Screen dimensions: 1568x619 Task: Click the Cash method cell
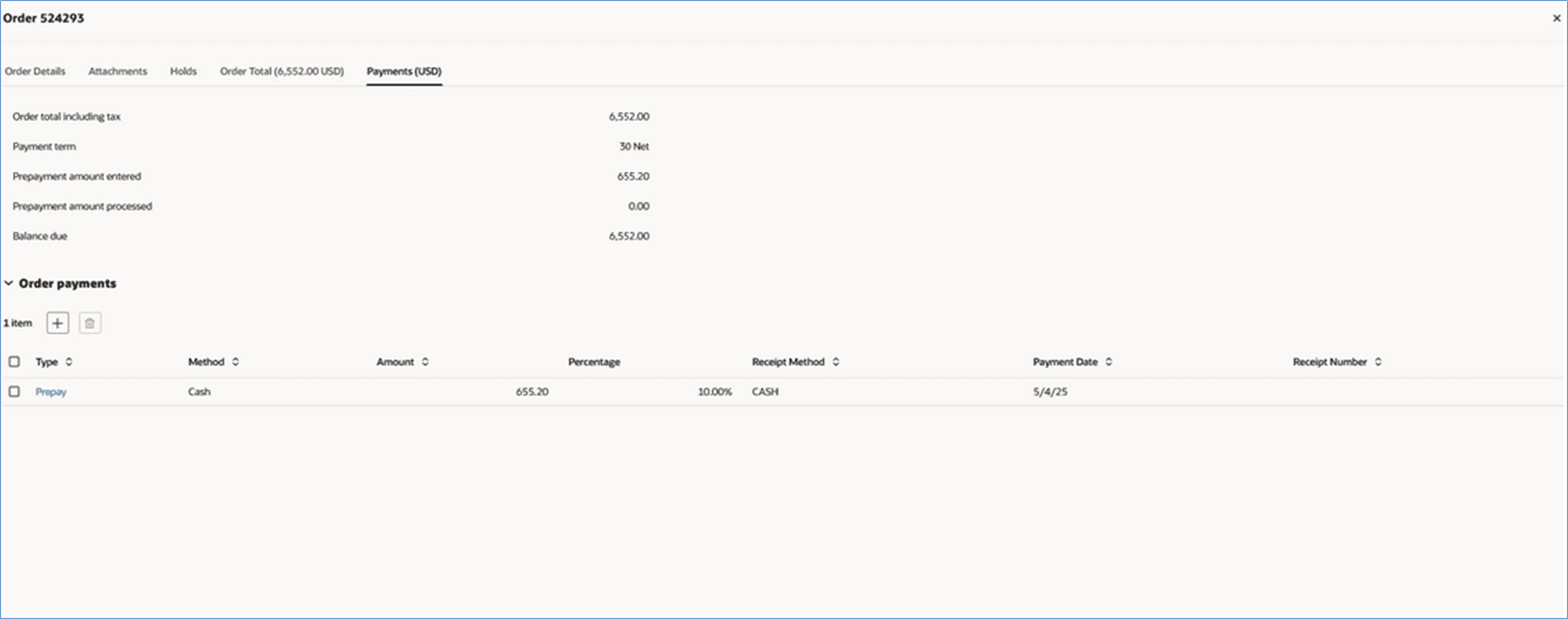(x=200, y=391)
